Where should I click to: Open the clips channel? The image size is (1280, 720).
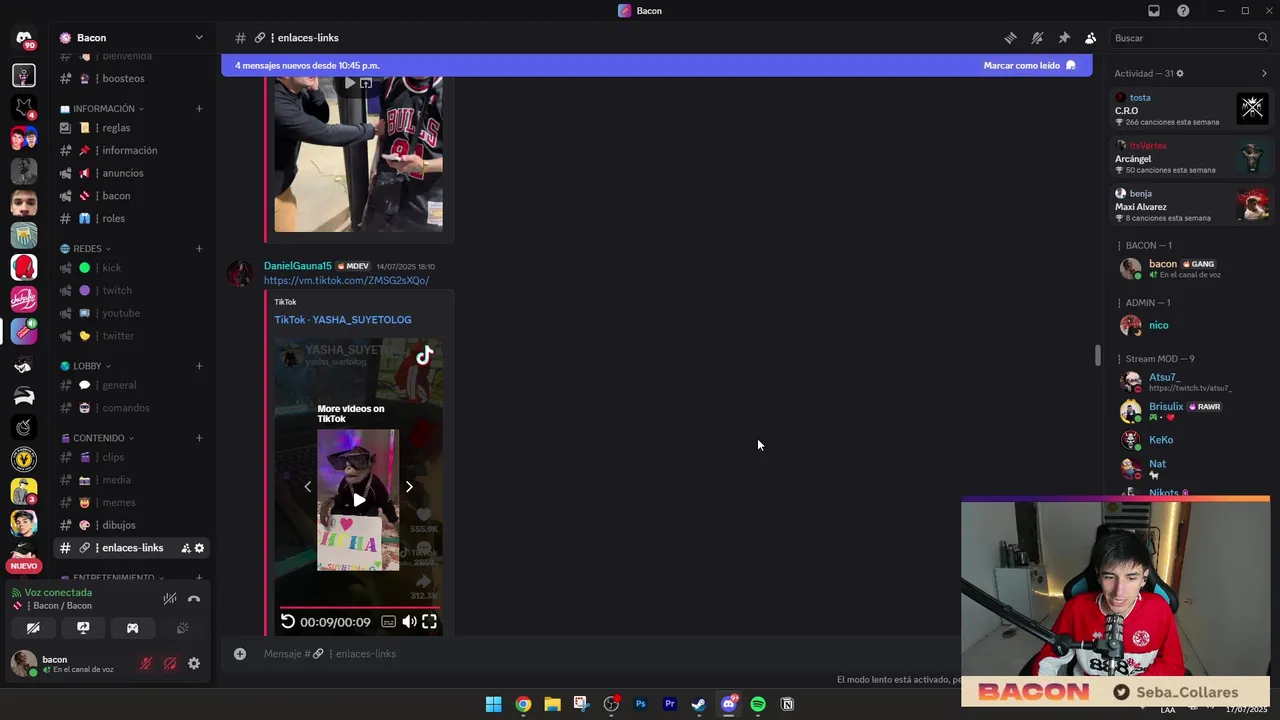(x=132, y=457)
